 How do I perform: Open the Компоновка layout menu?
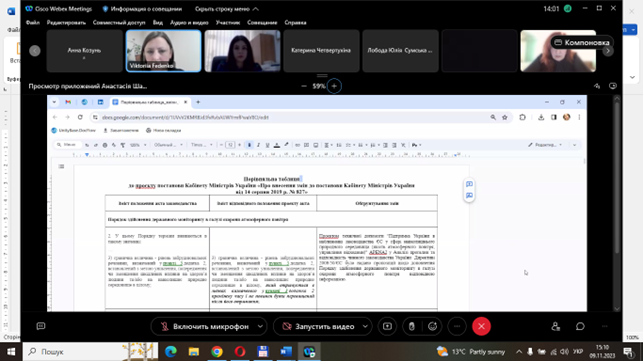582,43
